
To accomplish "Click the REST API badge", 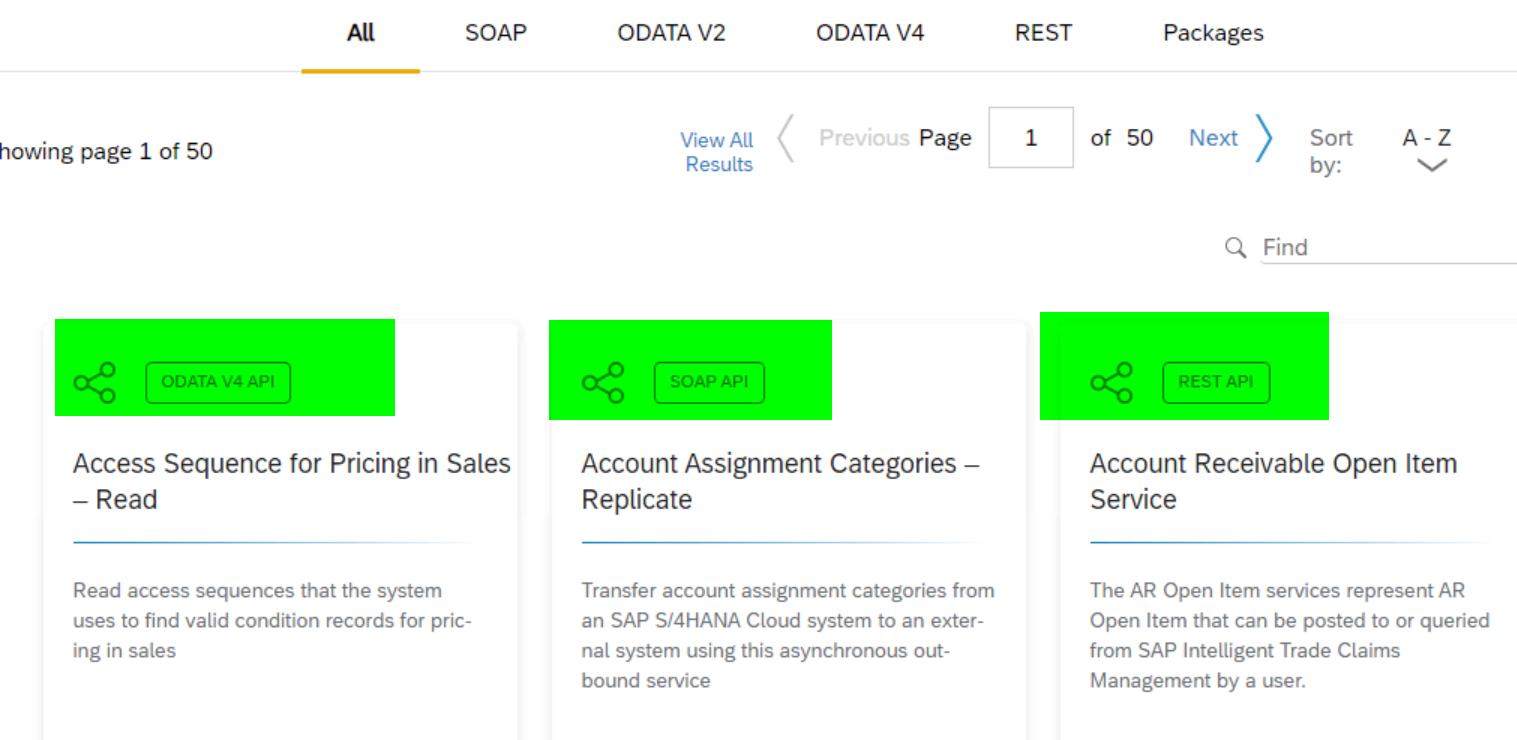I will (x=1216, y=382).
